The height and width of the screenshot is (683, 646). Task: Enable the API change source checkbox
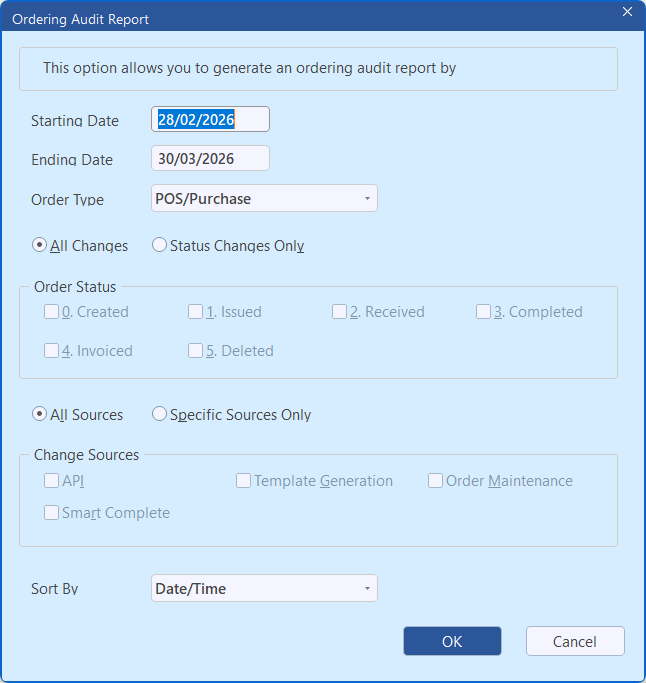51,481
